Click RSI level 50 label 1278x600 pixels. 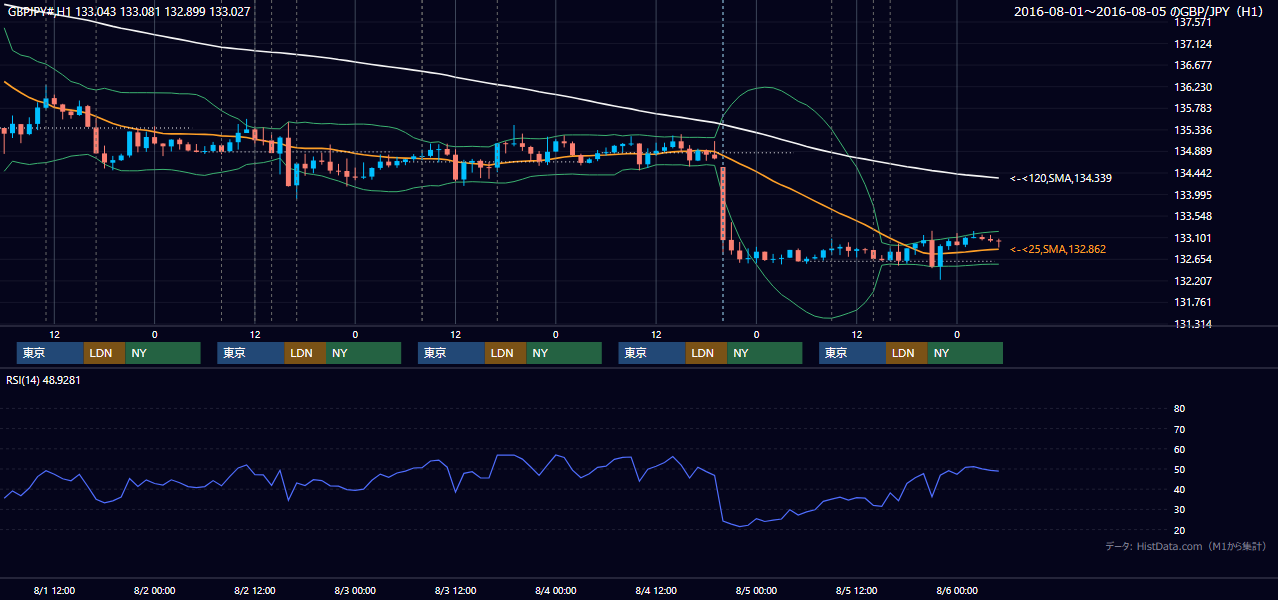[x=1179, y=469]
